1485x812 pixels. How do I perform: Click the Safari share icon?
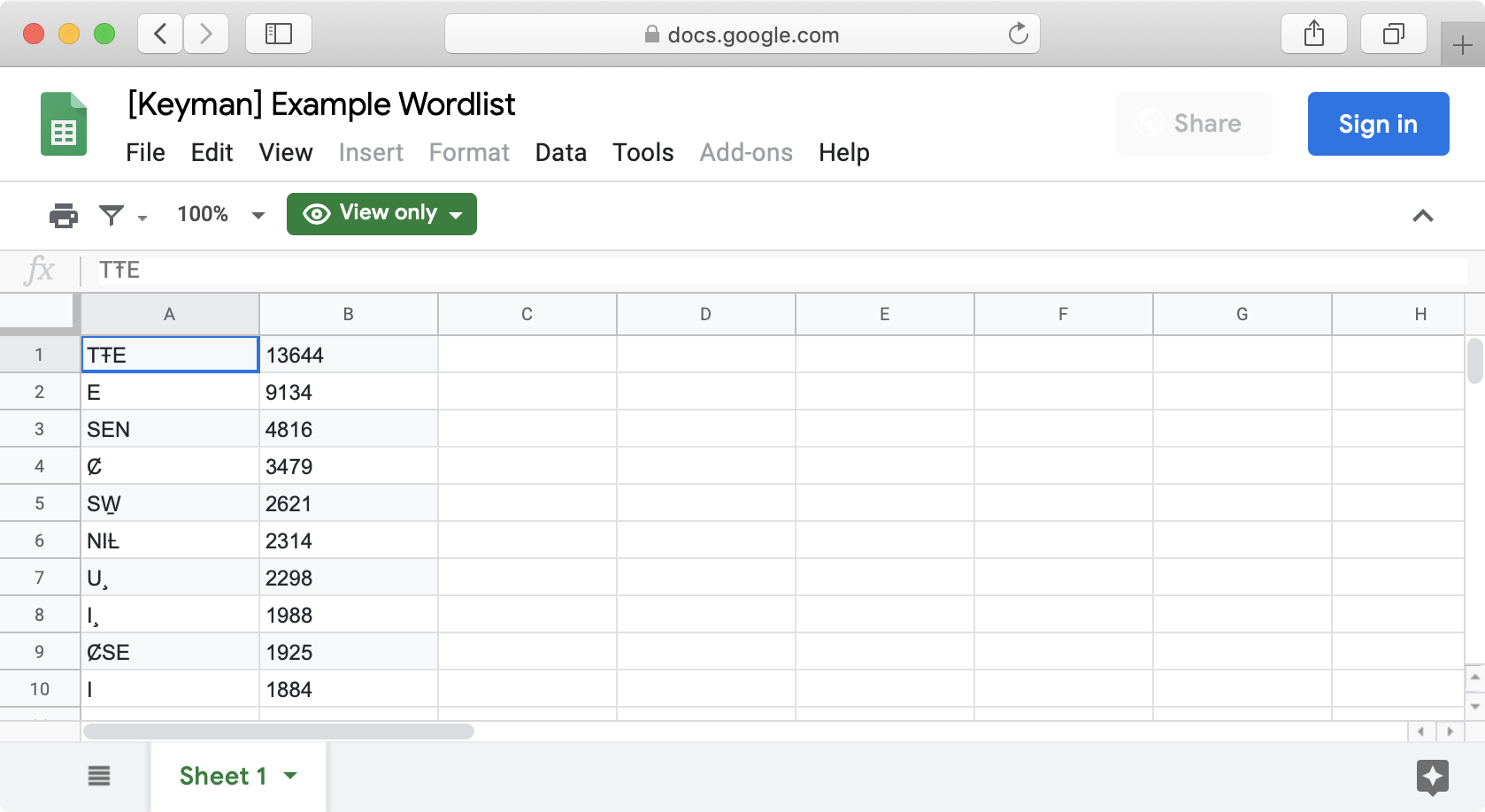(x=1314, y=34)
